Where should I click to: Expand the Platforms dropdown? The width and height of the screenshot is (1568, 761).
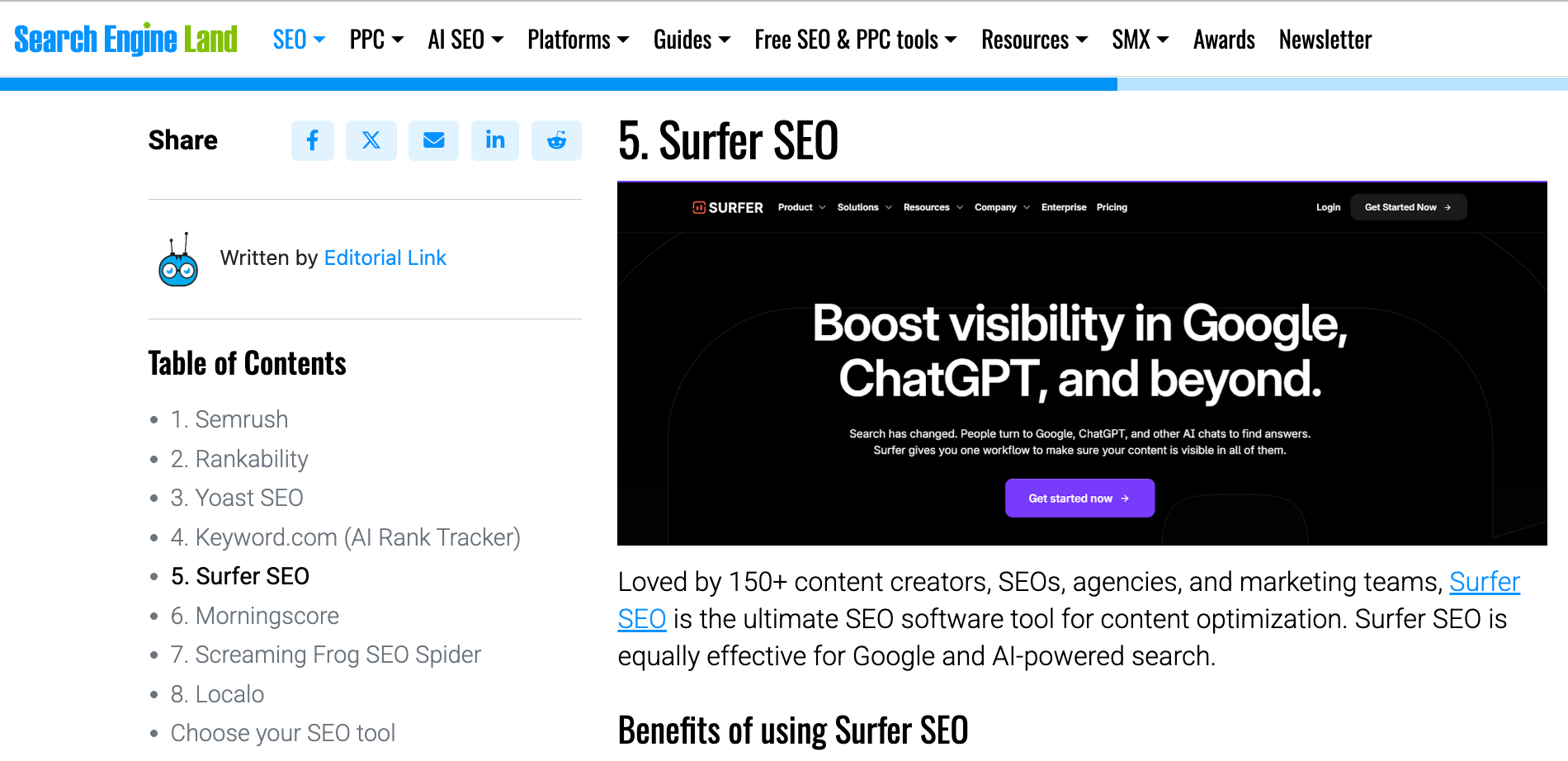click(578, 40)
